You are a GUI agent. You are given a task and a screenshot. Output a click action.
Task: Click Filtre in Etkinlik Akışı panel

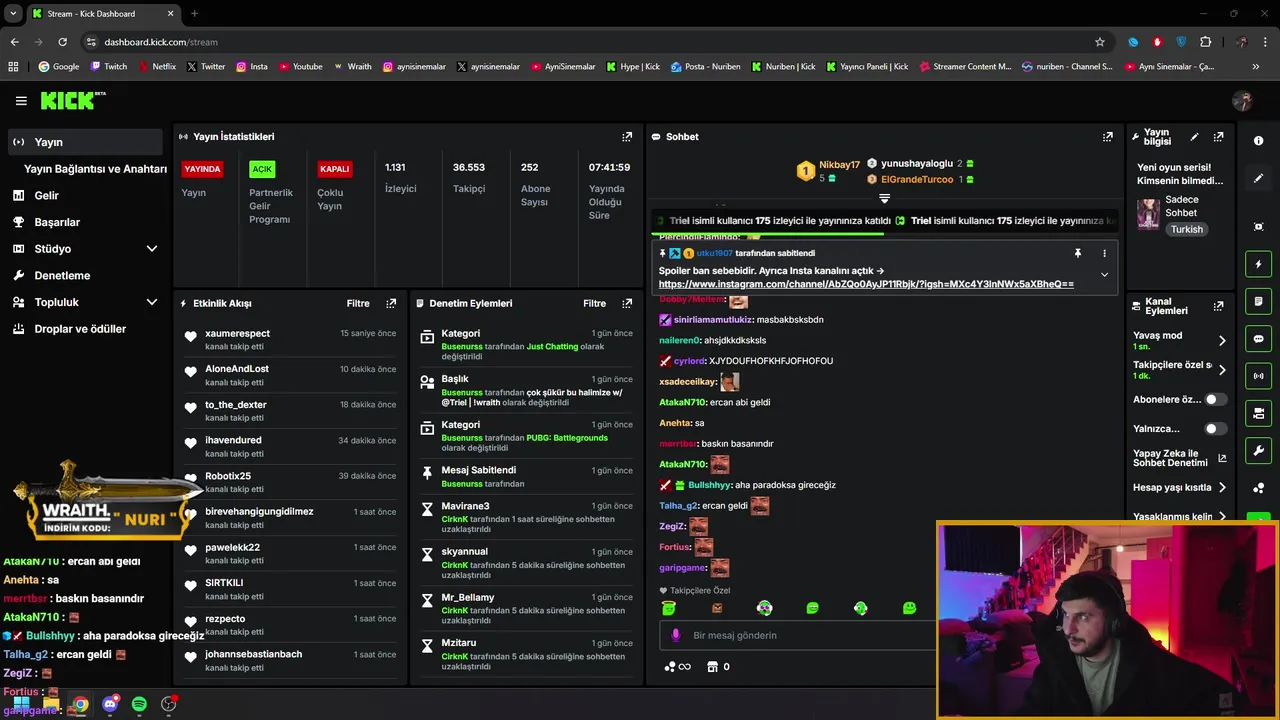pyautogui.click(x=358, y=303)
